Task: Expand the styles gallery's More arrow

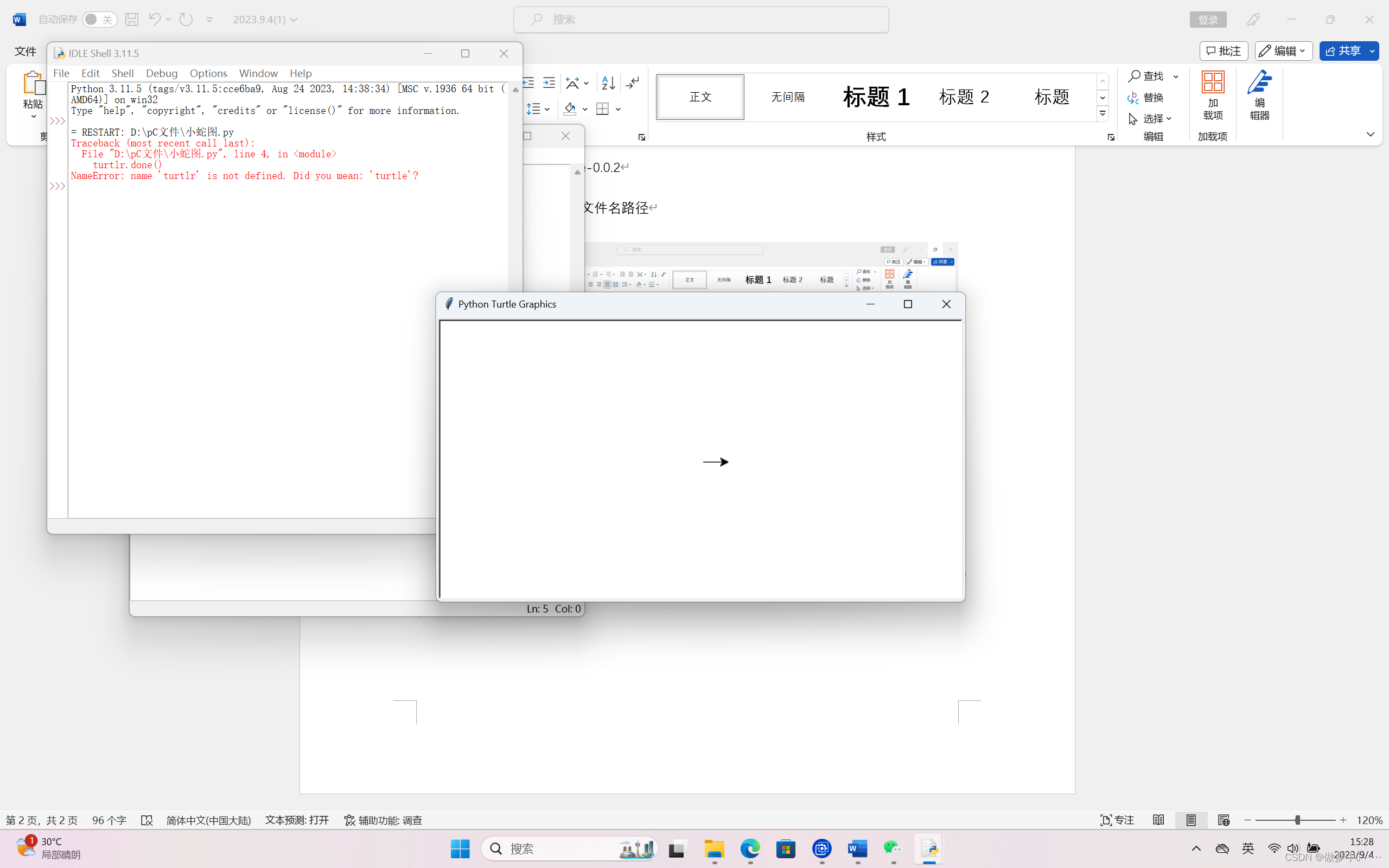Action: [x=1103, y=114]
